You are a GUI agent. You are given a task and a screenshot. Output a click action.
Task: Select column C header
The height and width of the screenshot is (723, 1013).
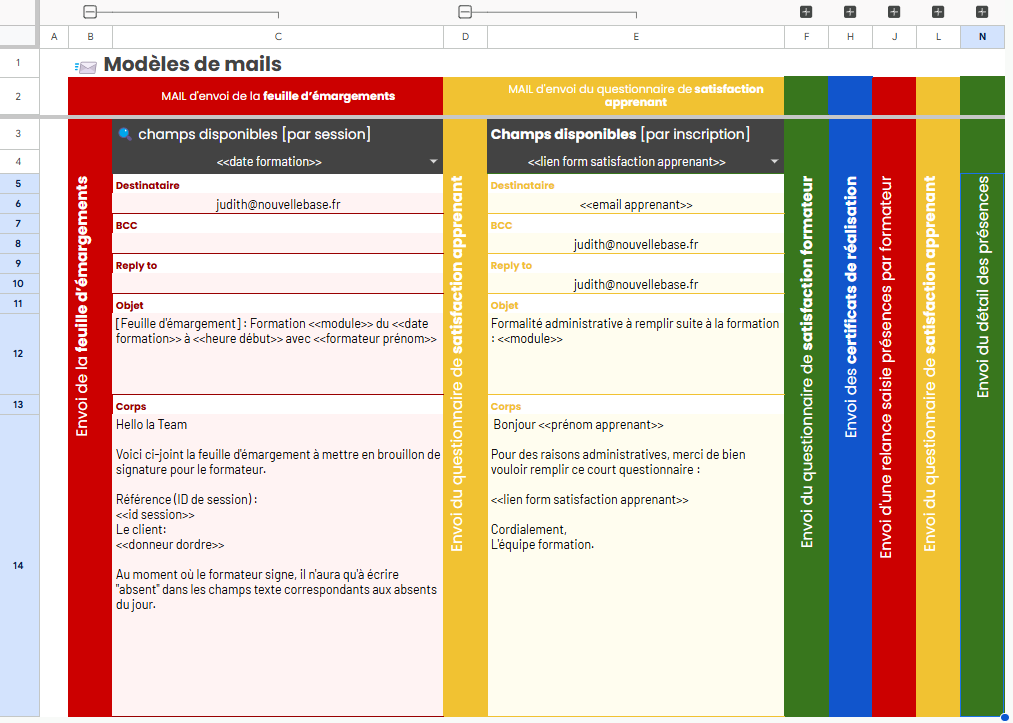coord(278,37)
